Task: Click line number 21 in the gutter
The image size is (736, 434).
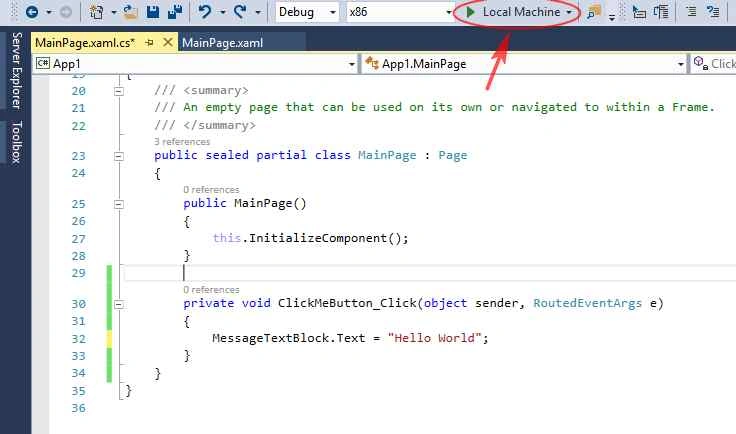Action: pos(78,108)
